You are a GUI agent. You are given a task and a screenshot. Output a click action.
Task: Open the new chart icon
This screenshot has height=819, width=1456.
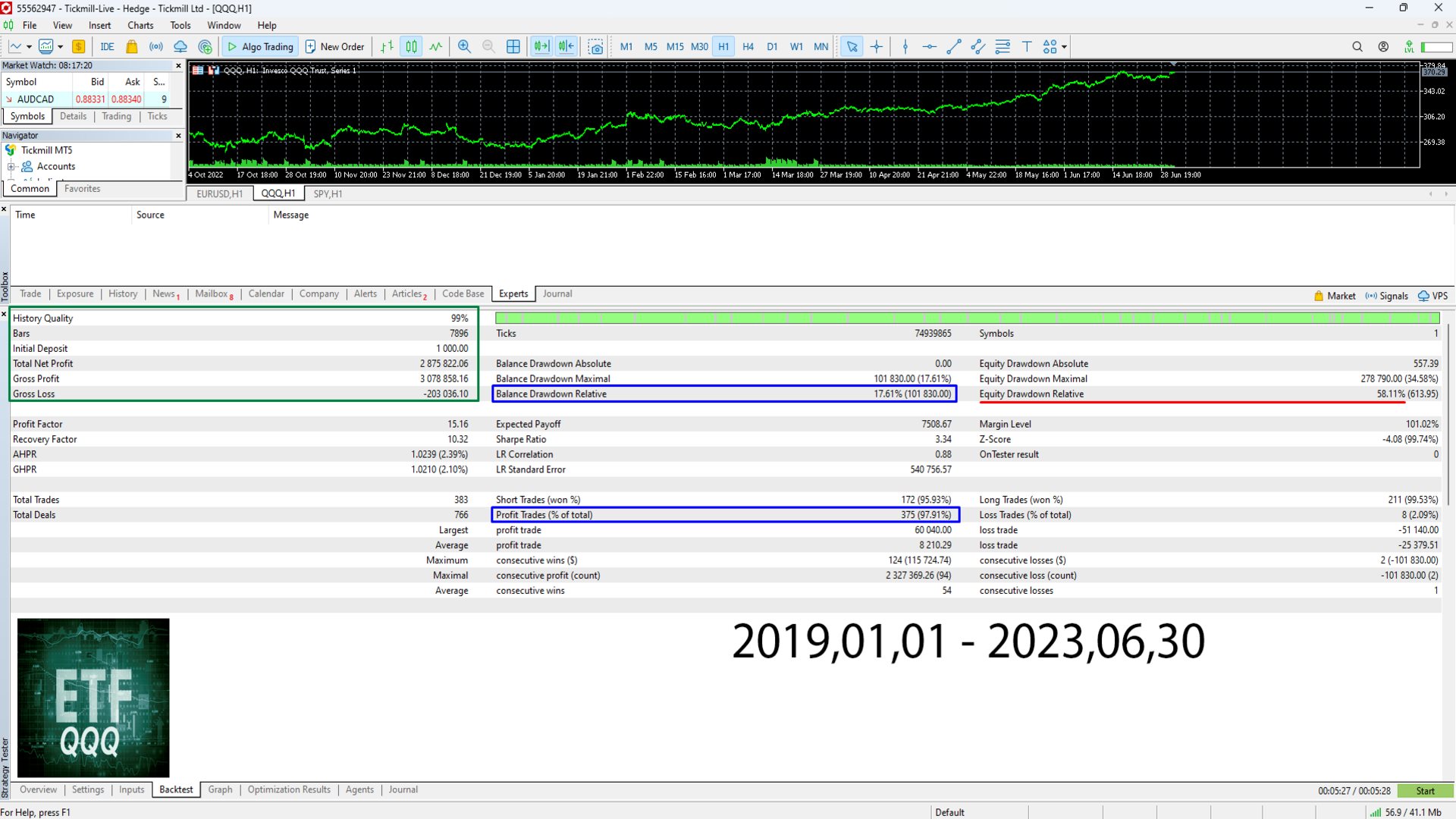pyautogui.click(x=15, y=46)
